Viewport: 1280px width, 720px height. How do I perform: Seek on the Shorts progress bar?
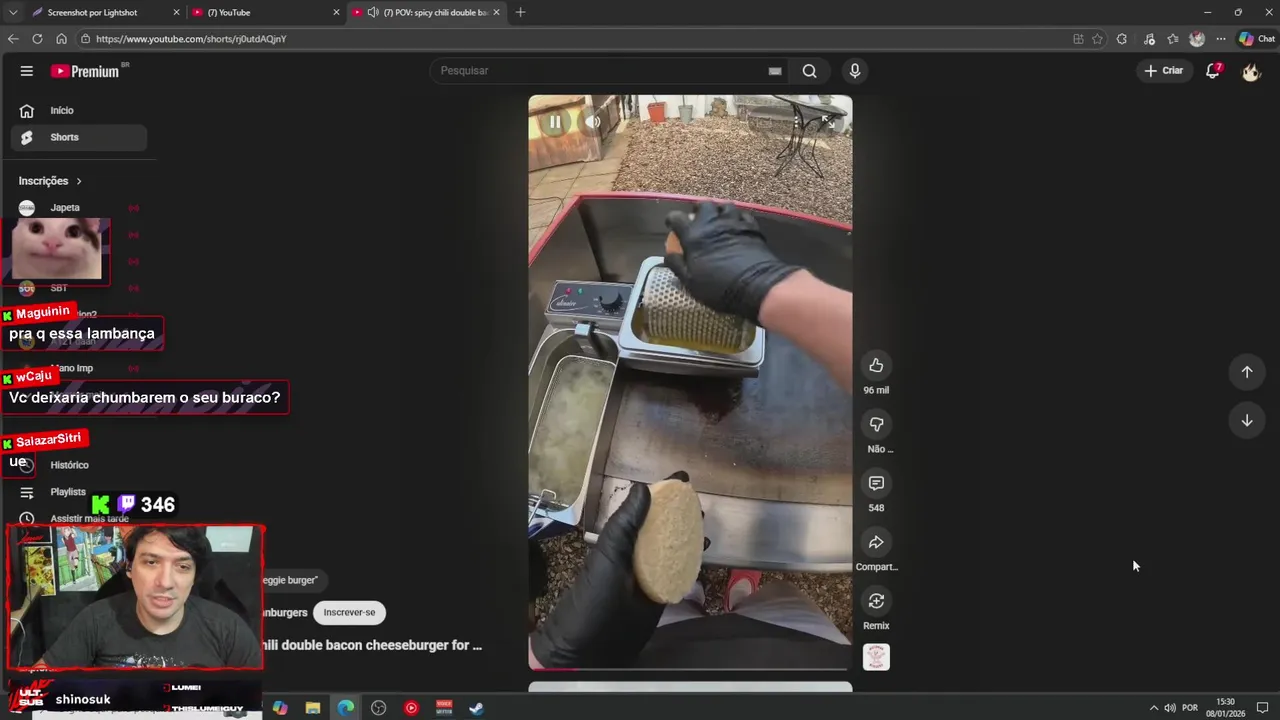(690, 668)
